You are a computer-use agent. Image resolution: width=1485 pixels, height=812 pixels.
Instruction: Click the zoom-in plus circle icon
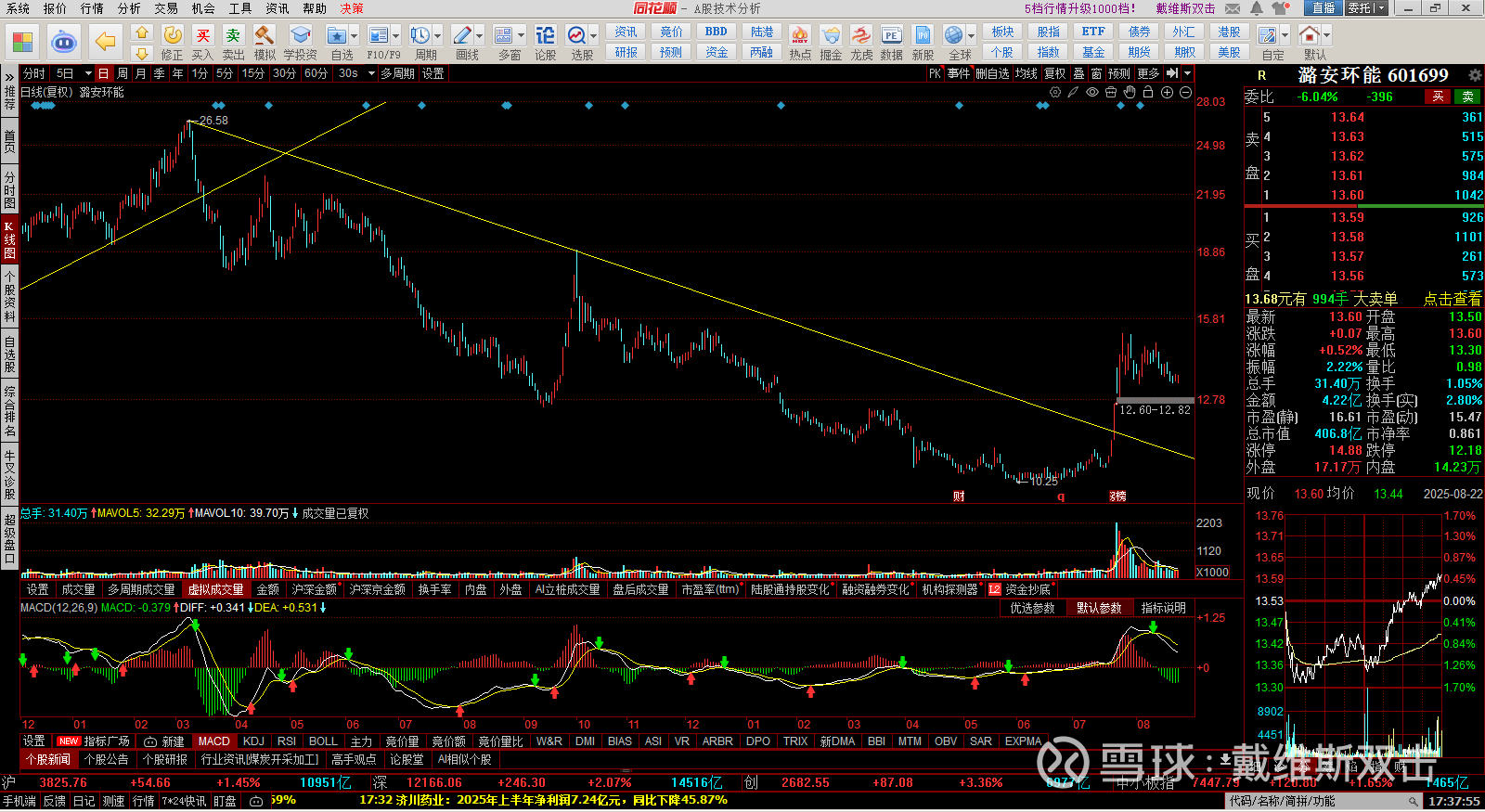coord(1167,92)
